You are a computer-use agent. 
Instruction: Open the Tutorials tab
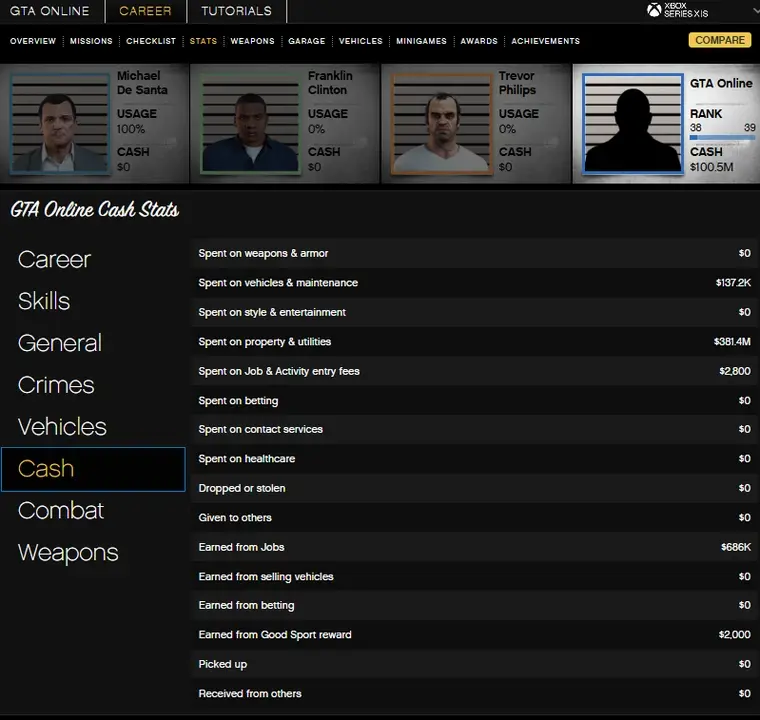[x=236, y=11]
